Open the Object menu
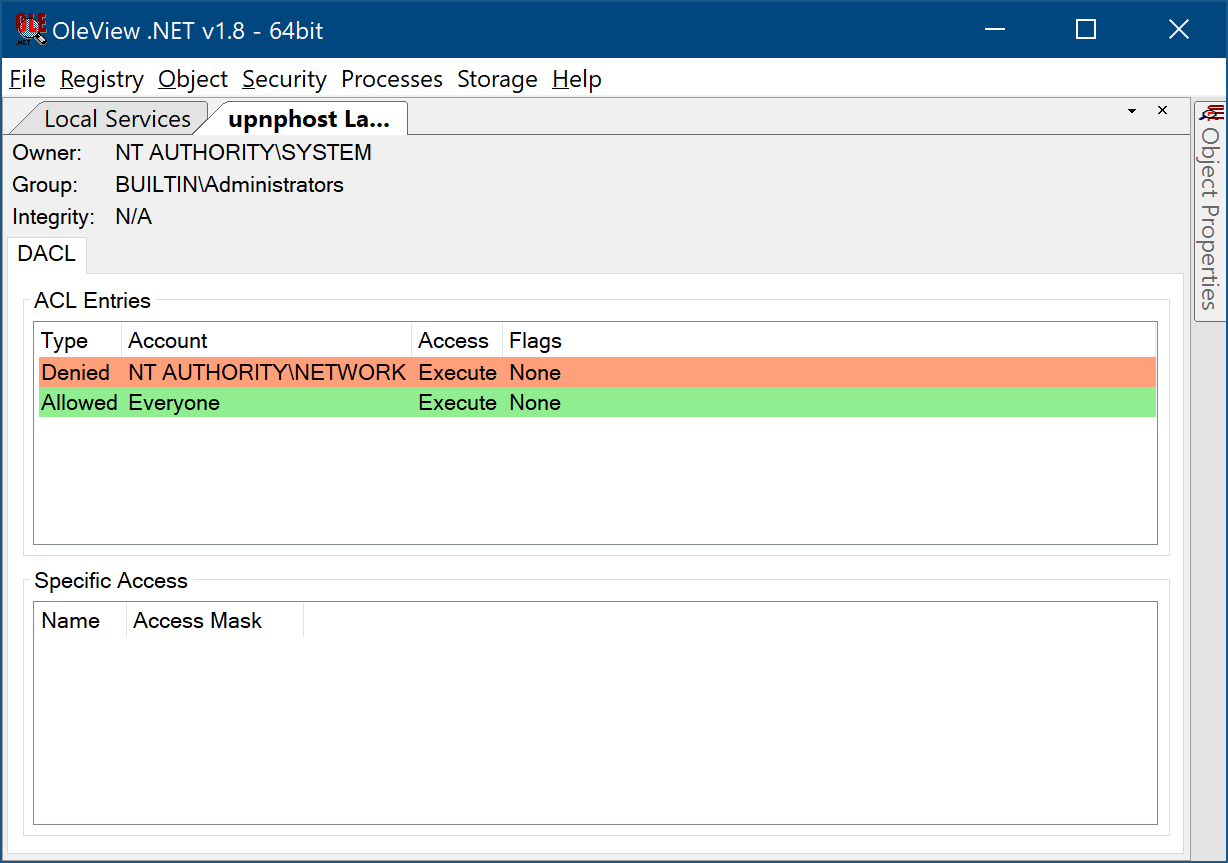Screen dimensions: 1228x863 pos(193,79)
